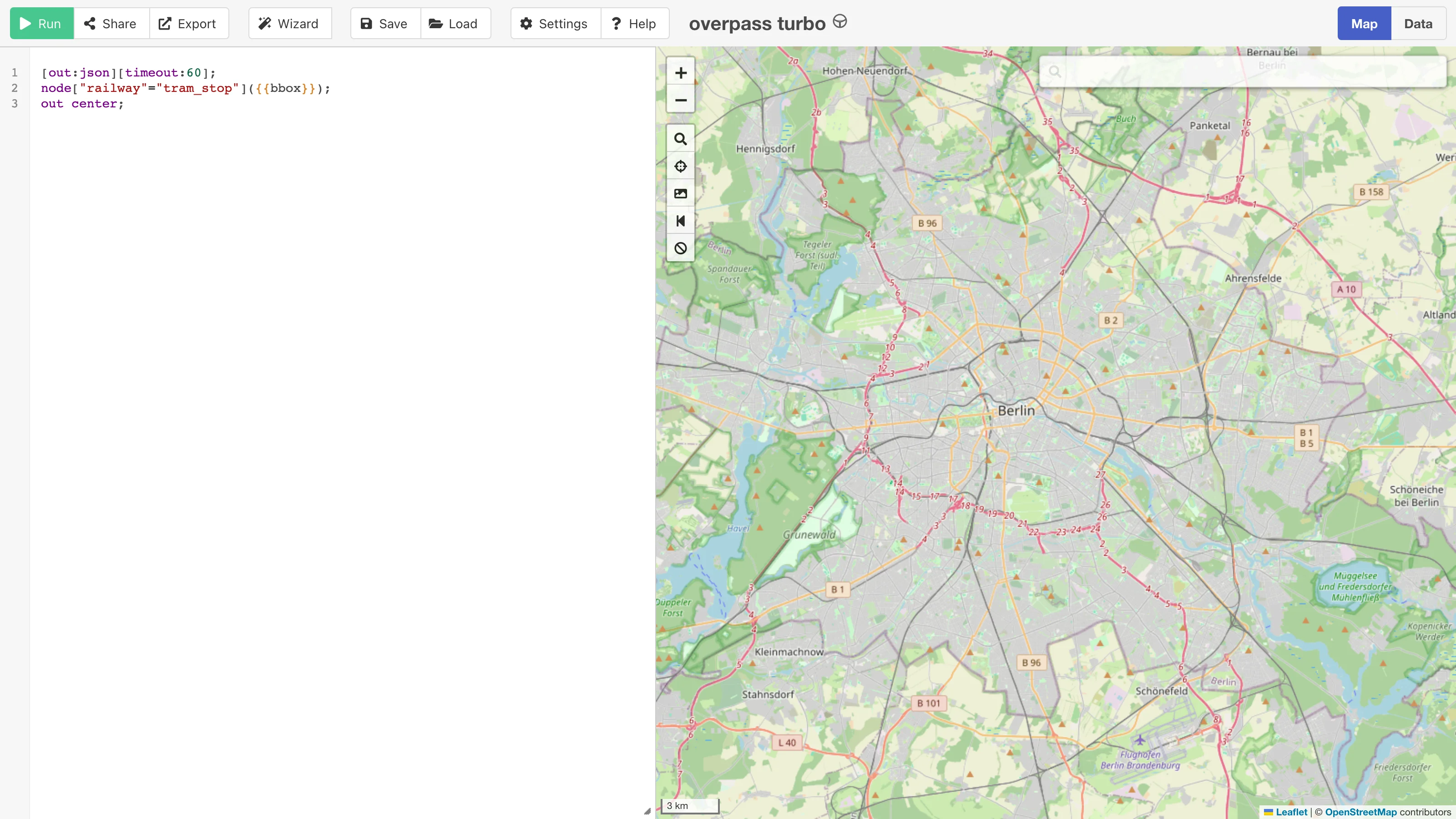The height and width of the screenshot is (819, 1456).
Task: Click the Berlin city label on map
Action: tap(1016, 410)
